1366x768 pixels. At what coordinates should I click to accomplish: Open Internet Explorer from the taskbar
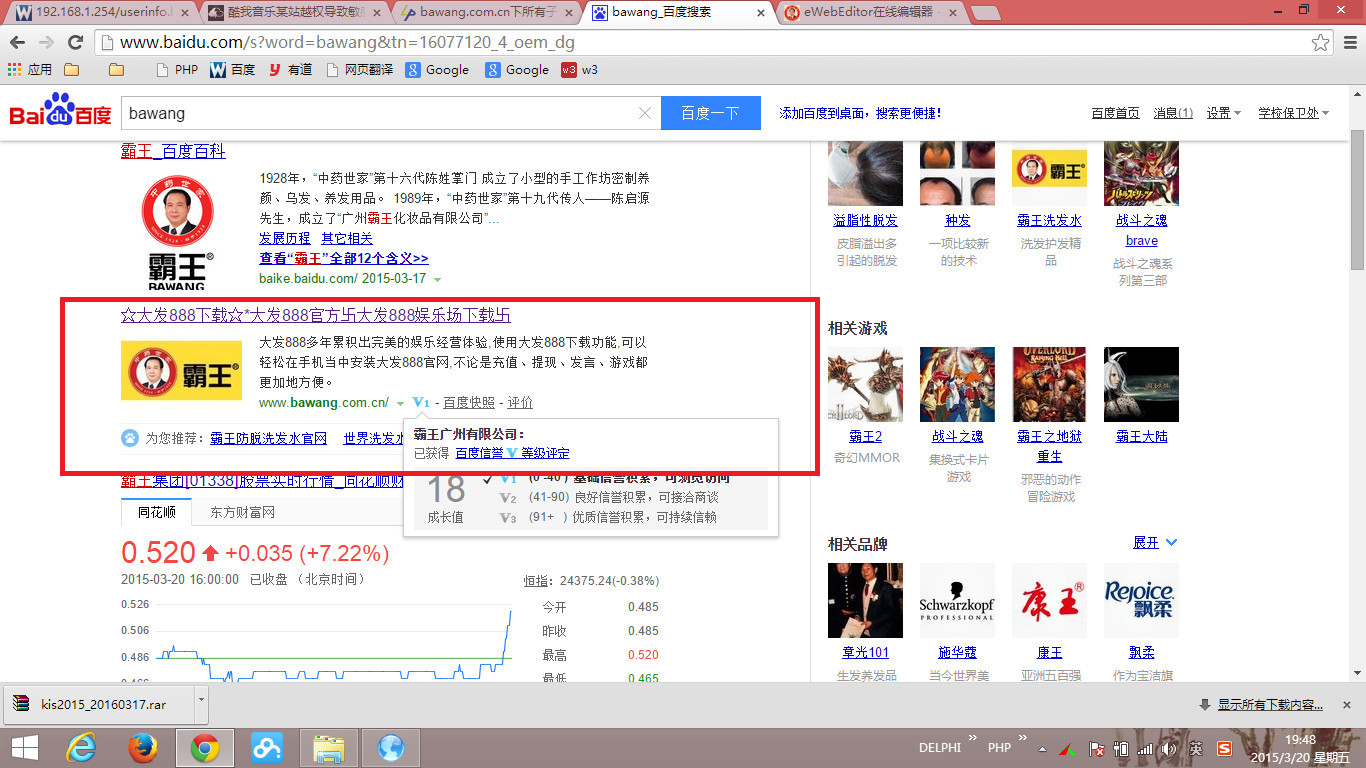click(x=81, y=747)
